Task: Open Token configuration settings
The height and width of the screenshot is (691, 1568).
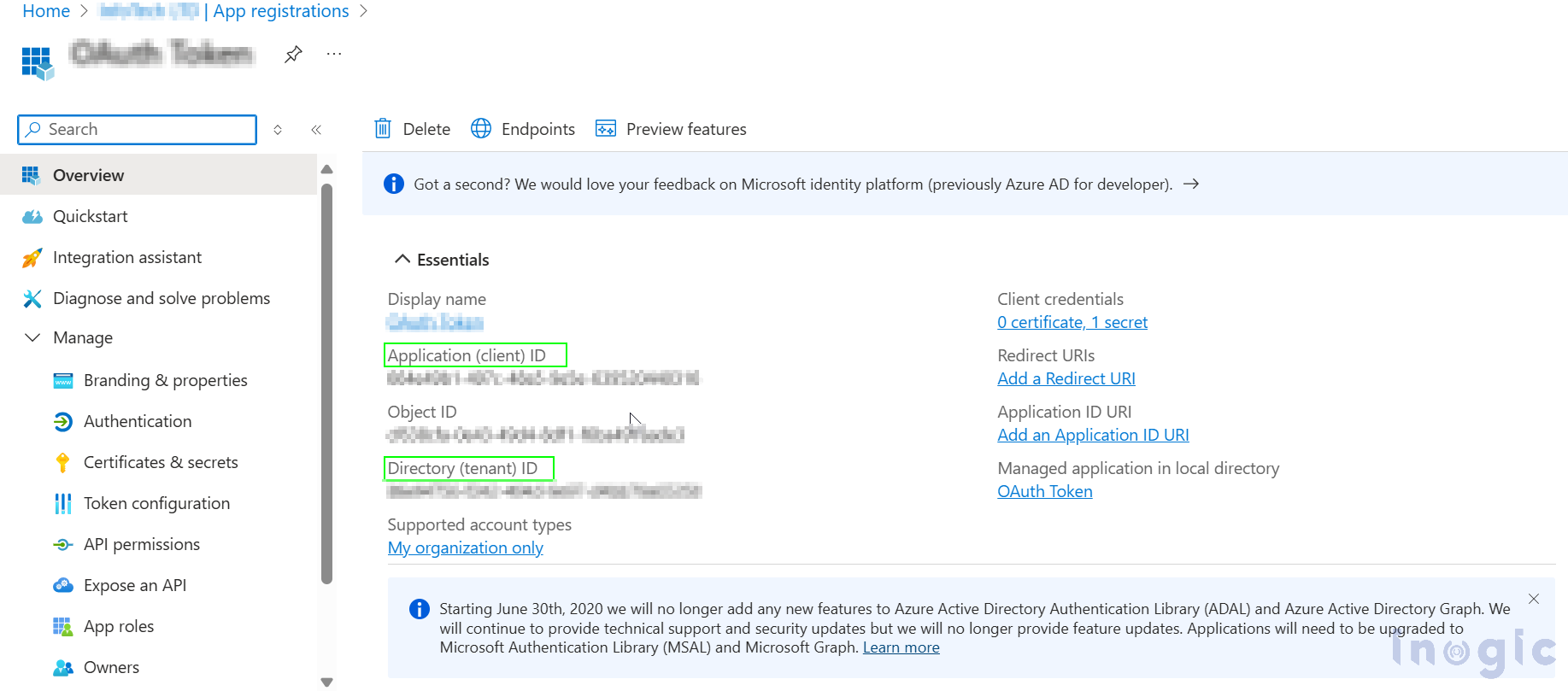Action: 156,503
